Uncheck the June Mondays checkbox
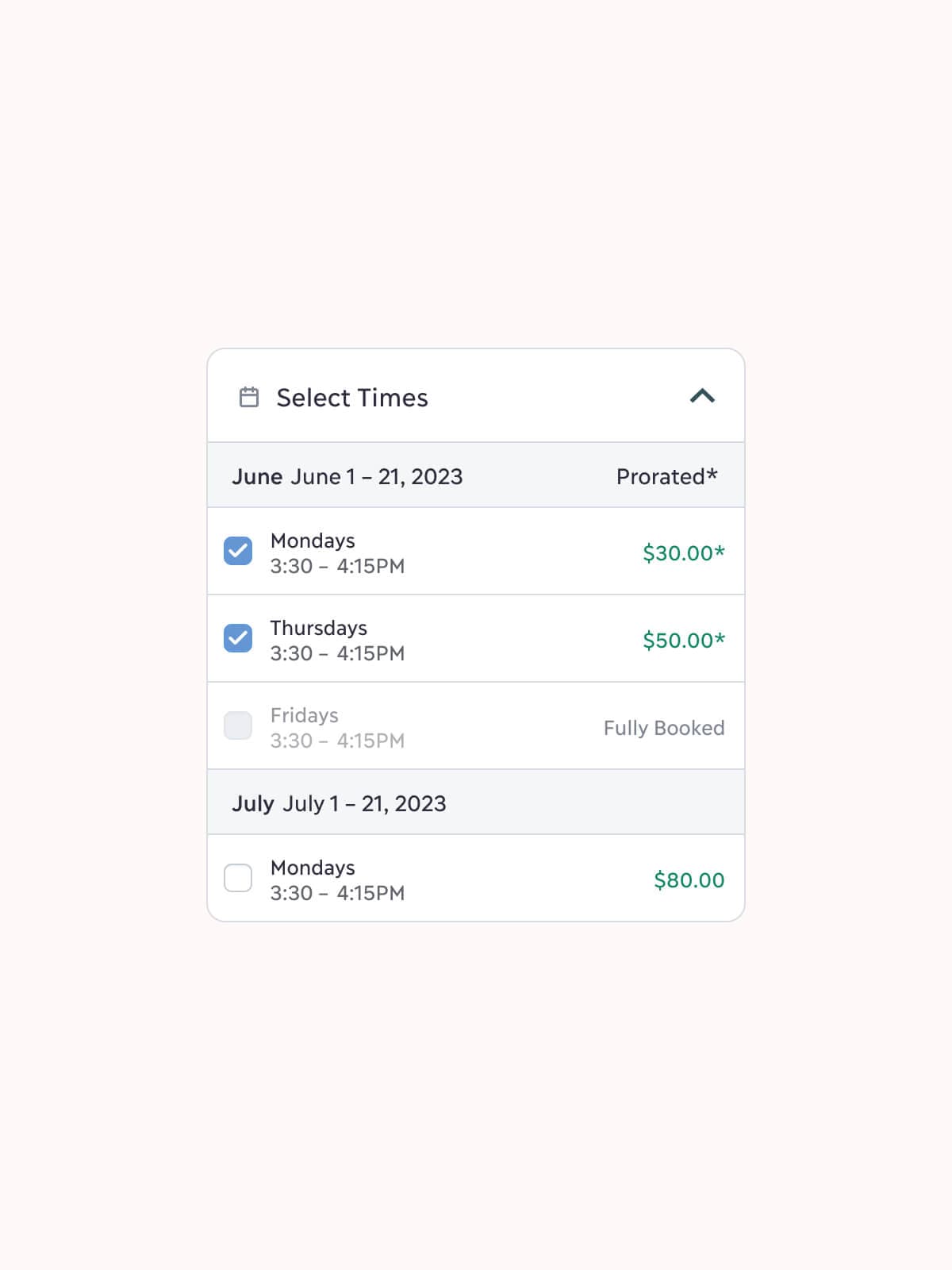 click(x=238, y=551)
